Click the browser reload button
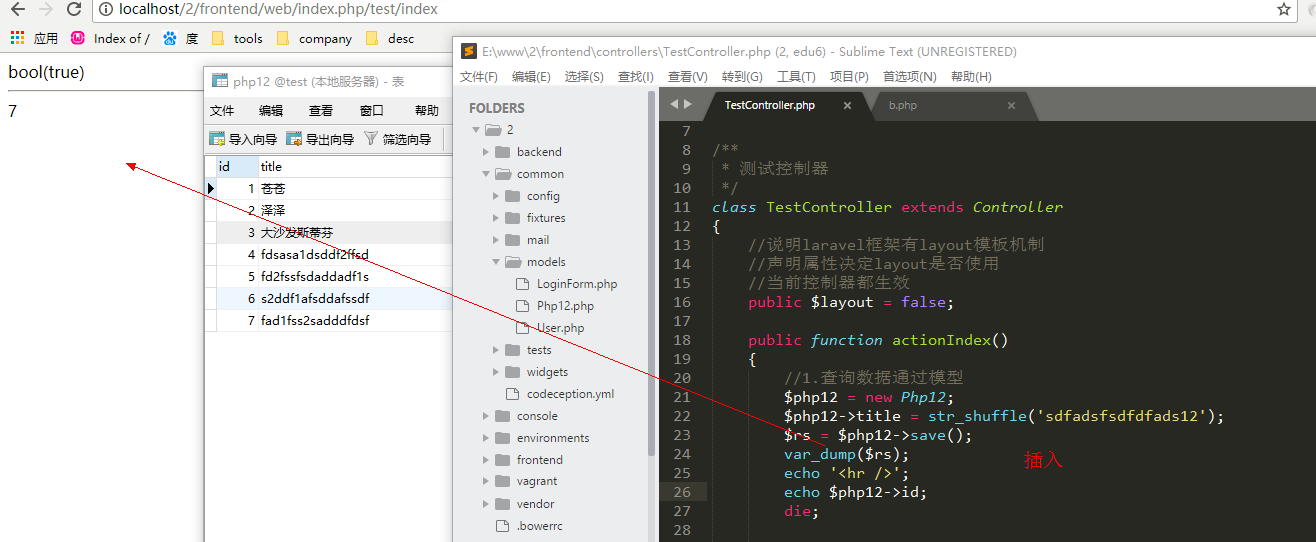 pos(74,10)
